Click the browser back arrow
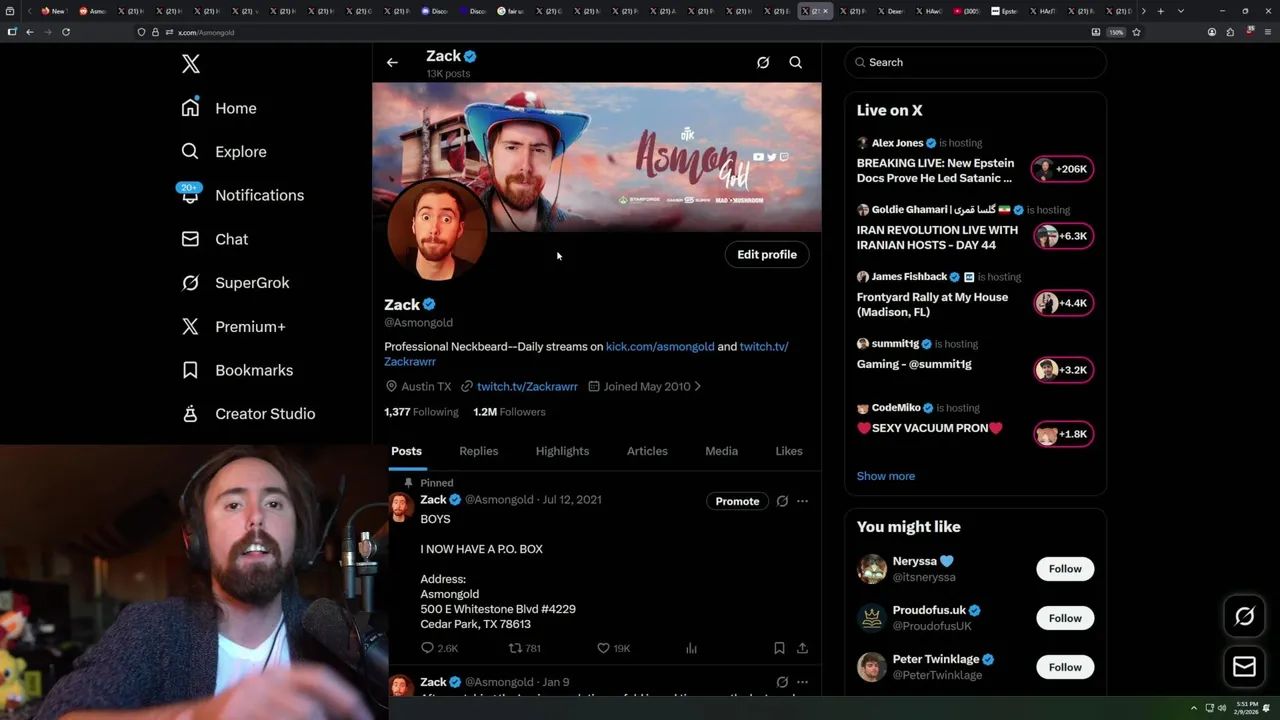 30,32
